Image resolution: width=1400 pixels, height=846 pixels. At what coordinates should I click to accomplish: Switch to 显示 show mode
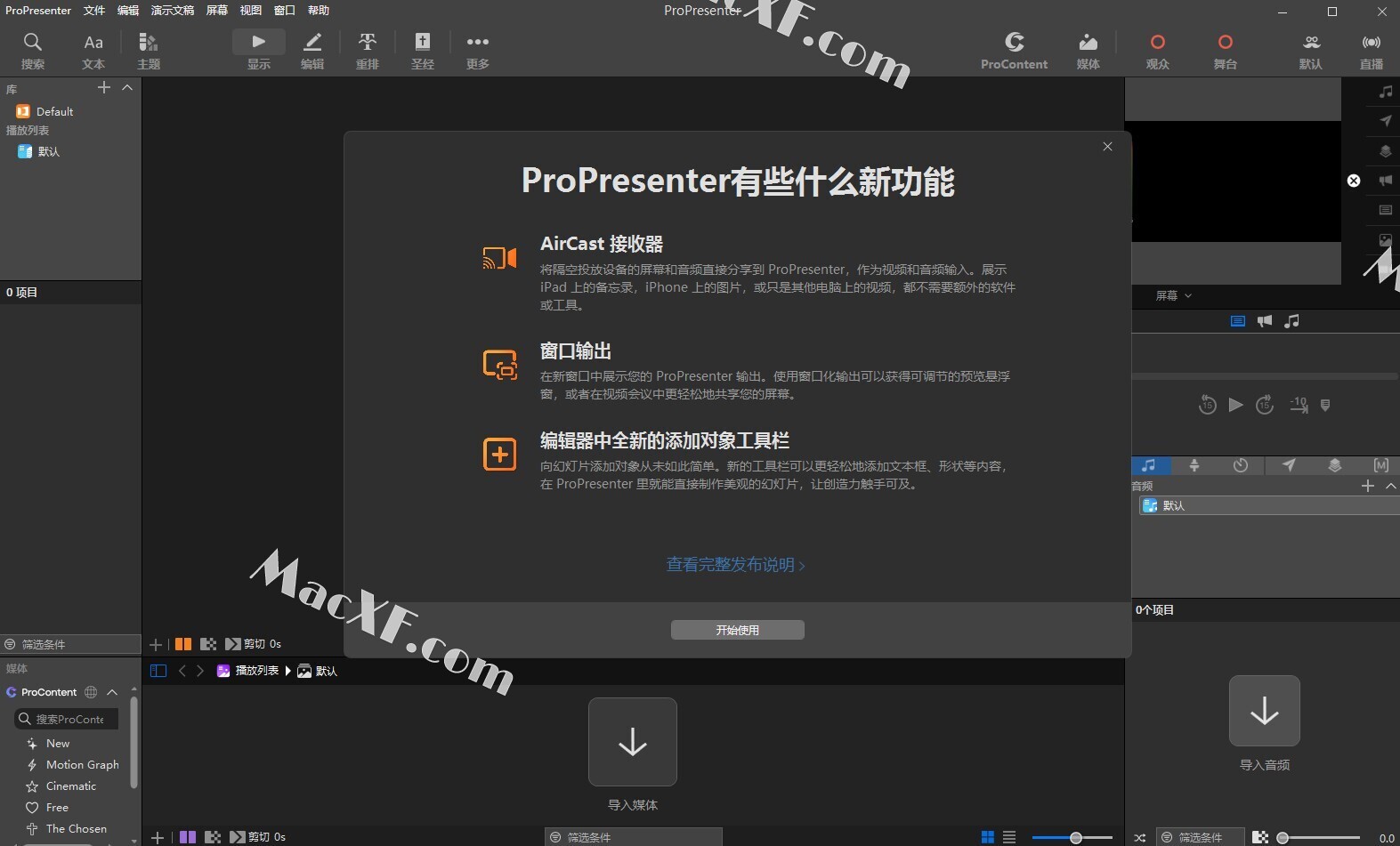point(259,51)
